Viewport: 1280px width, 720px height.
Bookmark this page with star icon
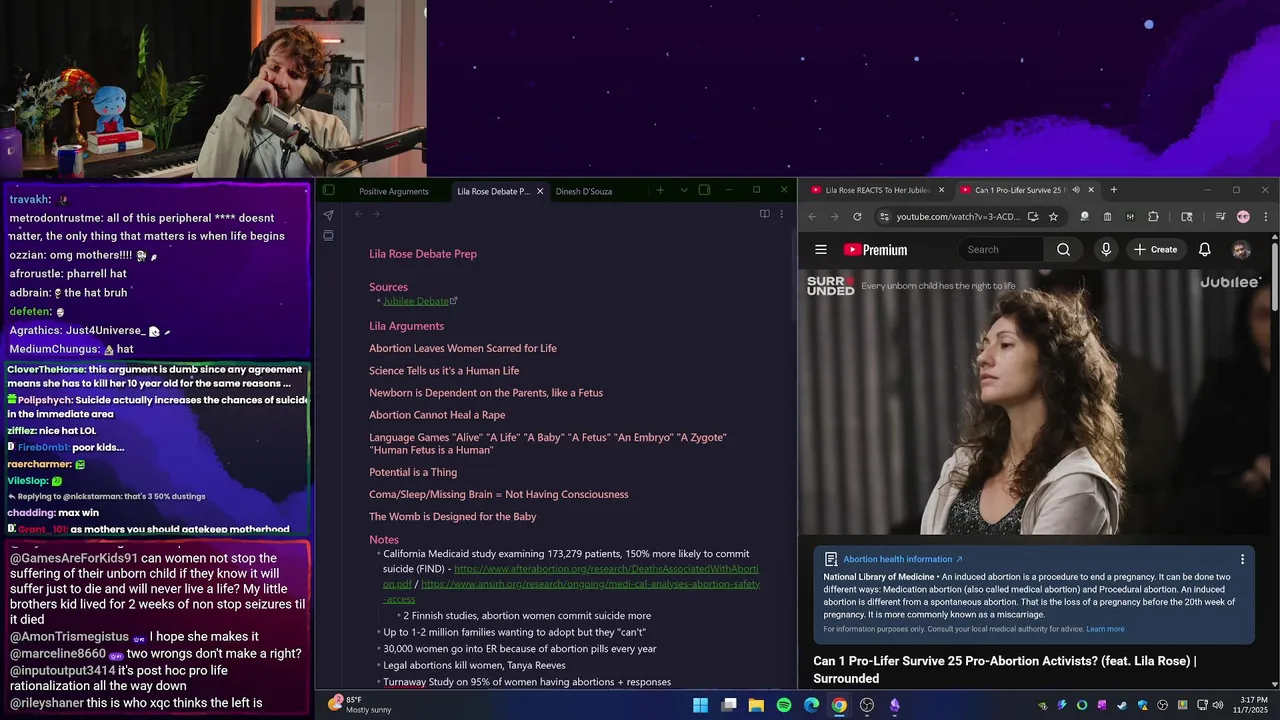pos(1053,216)
